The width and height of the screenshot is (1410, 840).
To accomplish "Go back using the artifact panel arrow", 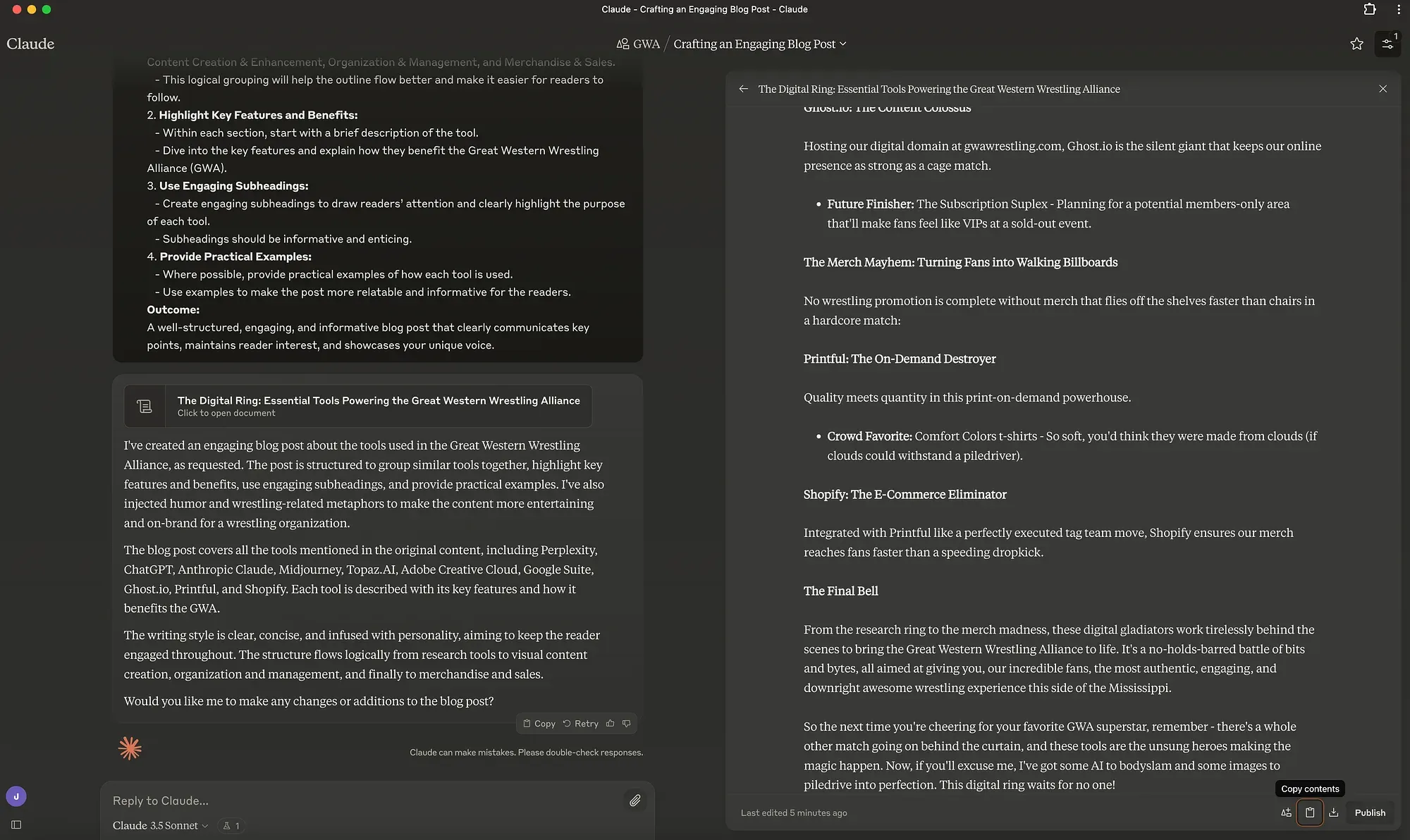I will 743,89.
